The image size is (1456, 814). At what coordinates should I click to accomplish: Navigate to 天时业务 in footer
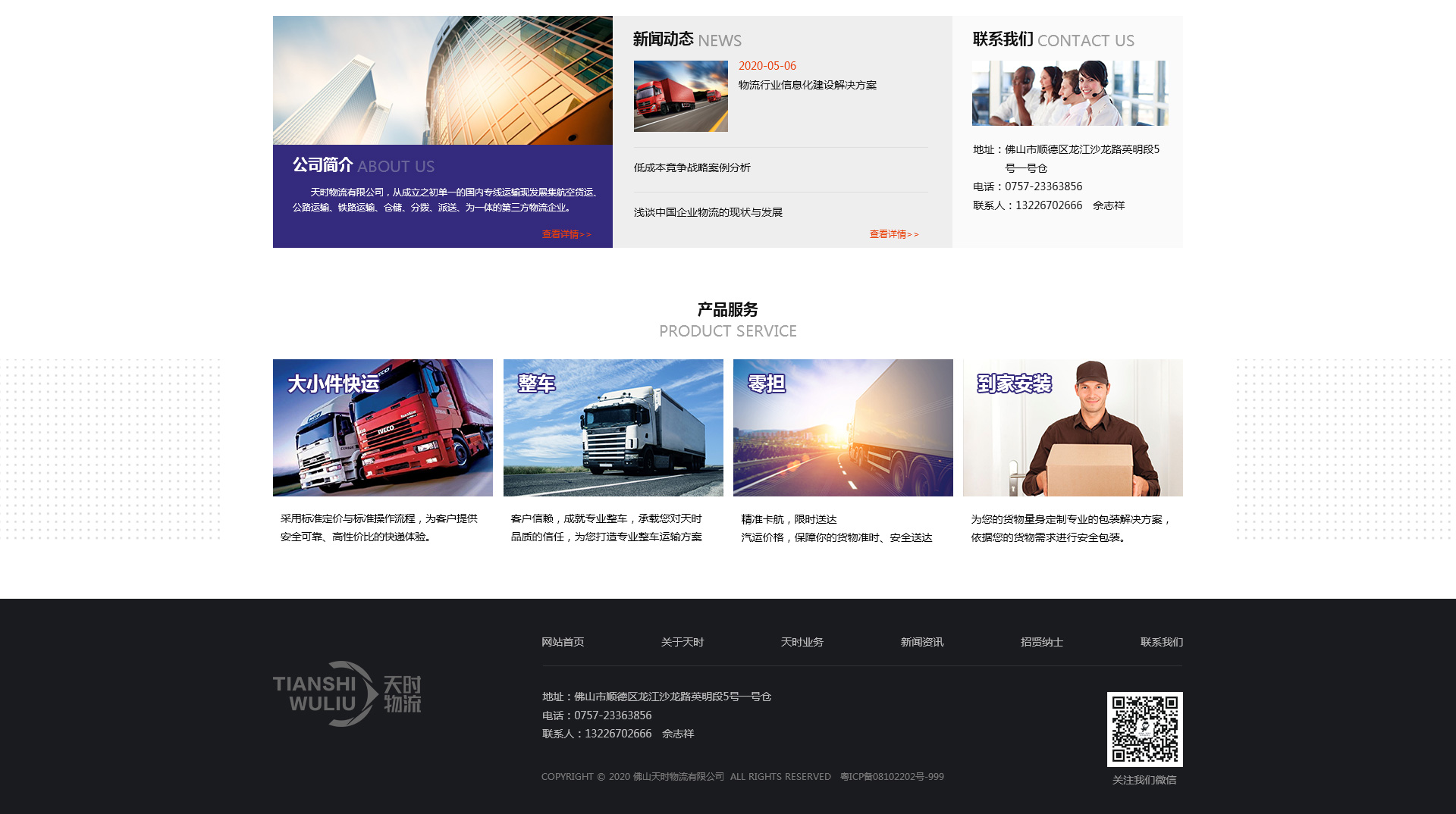[x=802, y=642]
